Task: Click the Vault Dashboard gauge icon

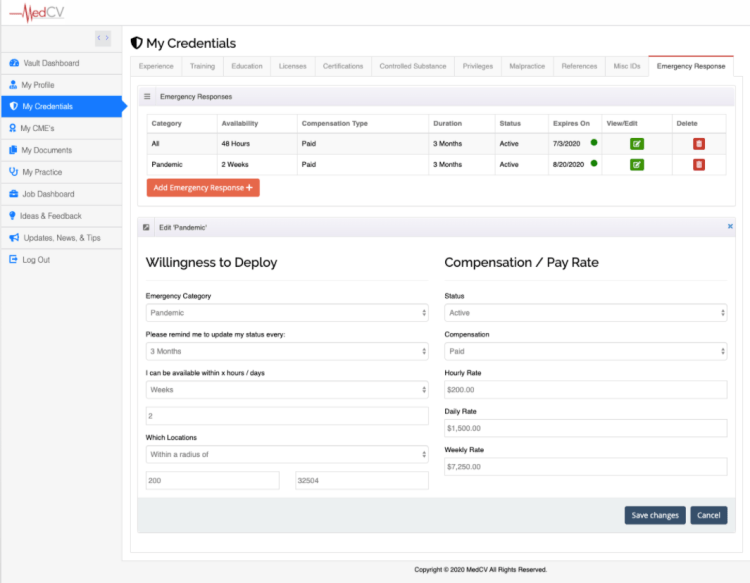Action: click(14, 63)
